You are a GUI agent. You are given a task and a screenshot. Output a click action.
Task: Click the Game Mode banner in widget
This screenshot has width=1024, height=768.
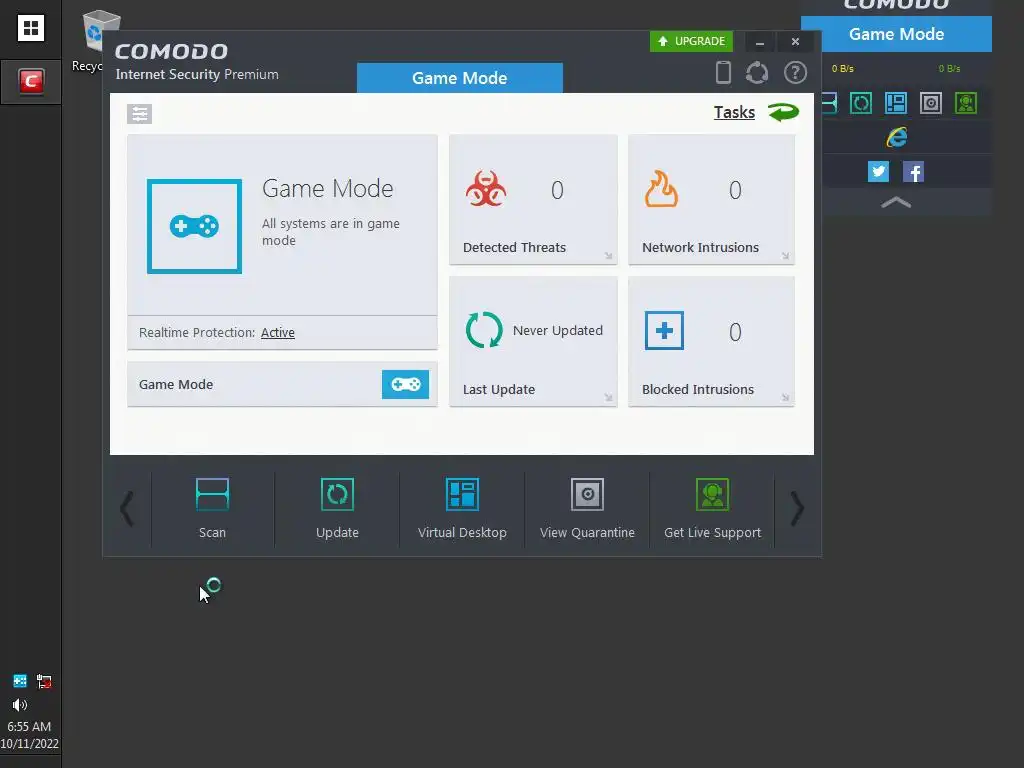coord(896,34)
